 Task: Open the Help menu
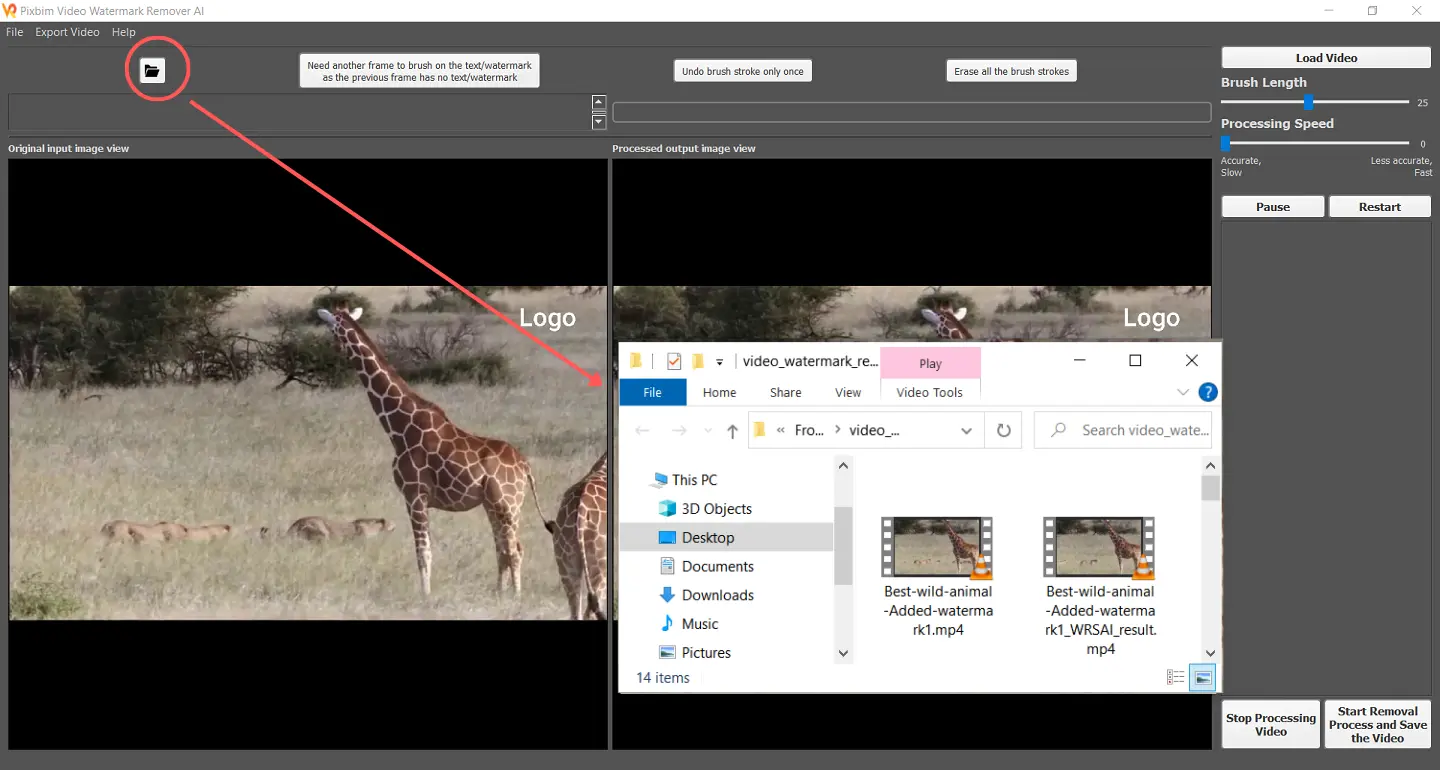[124, 32]
